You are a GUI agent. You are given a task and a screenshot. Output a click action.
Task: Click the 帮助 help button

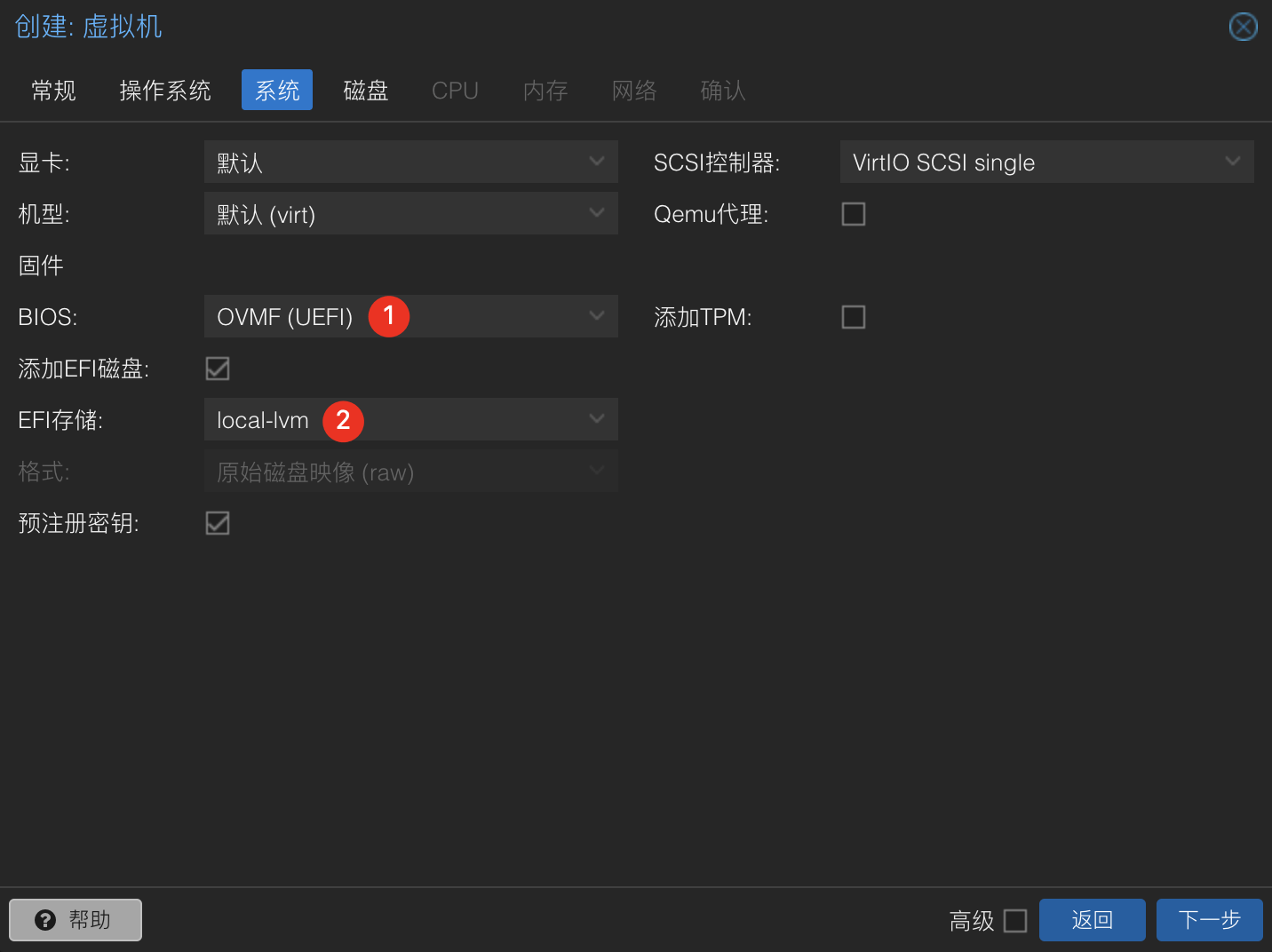pos(75,919)
